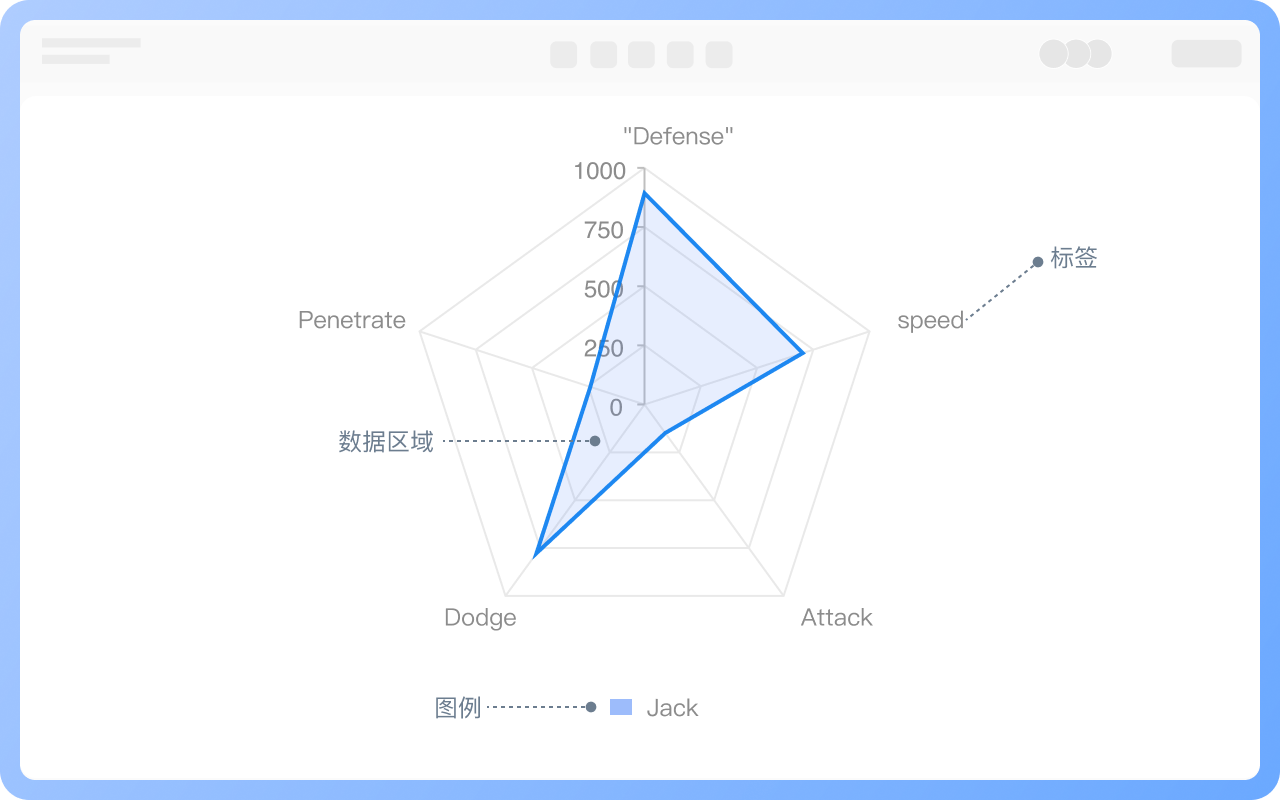Click the 数据区域 annotation label

(x=386, y=441)
